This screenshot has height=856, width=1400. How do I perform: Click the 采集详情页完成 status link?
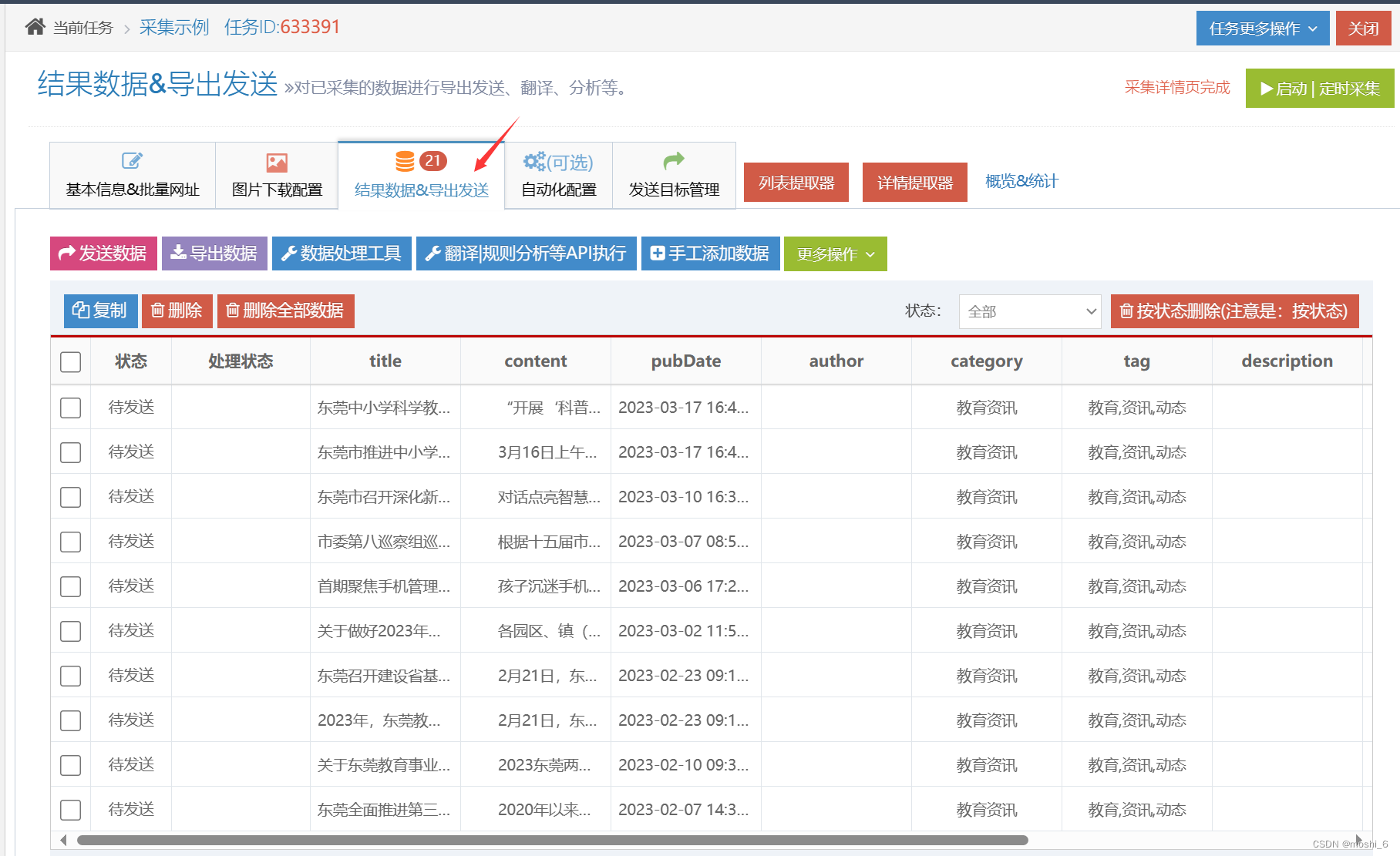click(x=1177, y=87)
